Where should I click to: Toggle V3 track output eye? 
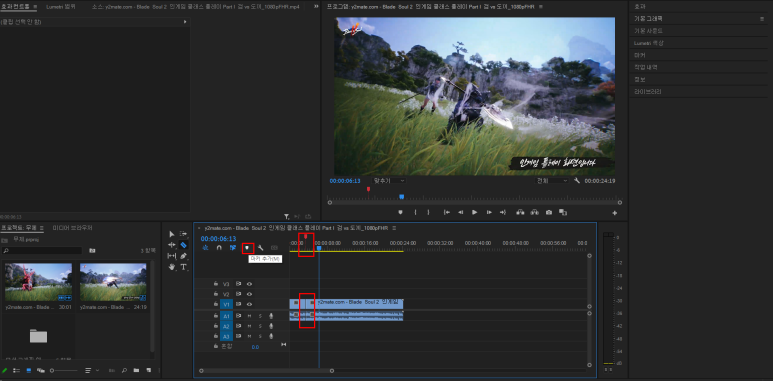(249, 284)
